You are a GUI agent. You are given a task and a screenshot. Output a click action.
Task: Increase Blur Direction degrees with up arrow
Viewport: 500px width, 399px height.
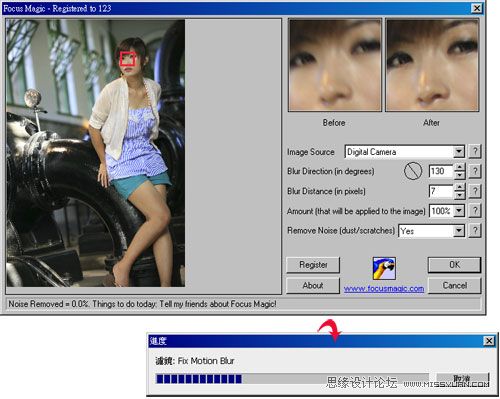pyautogui.click(x=460, y=167)
